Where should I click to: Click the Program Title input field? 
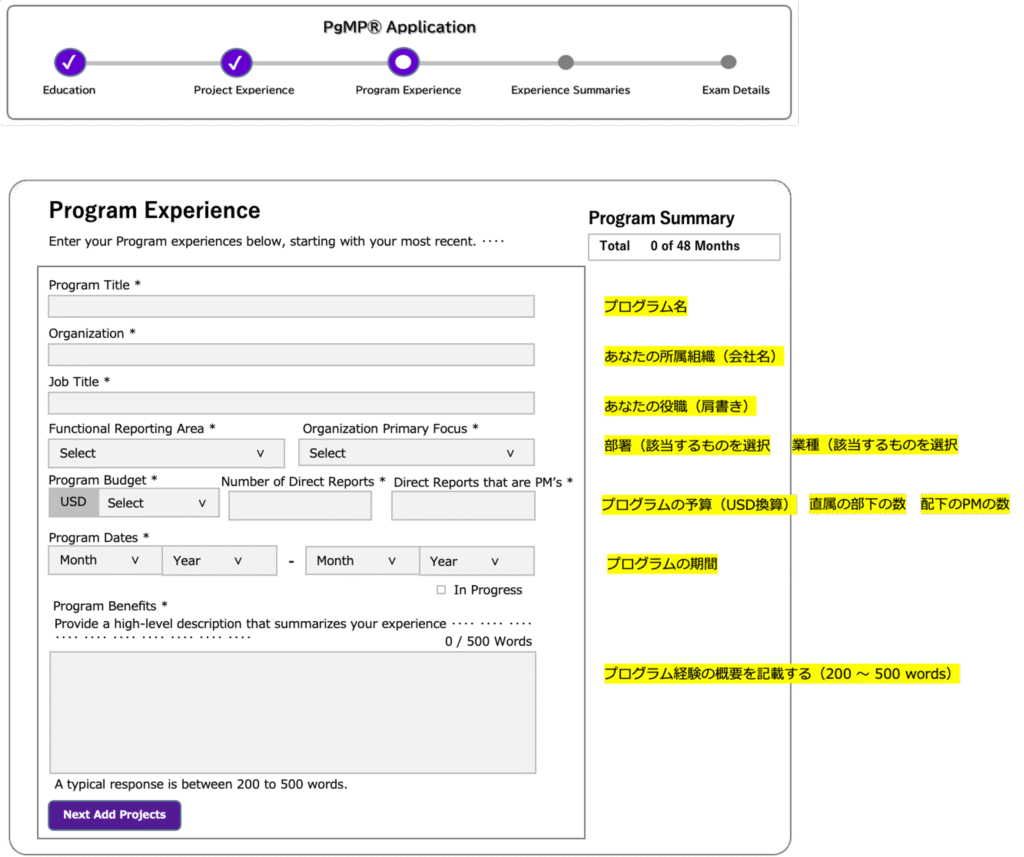point(291,307)
